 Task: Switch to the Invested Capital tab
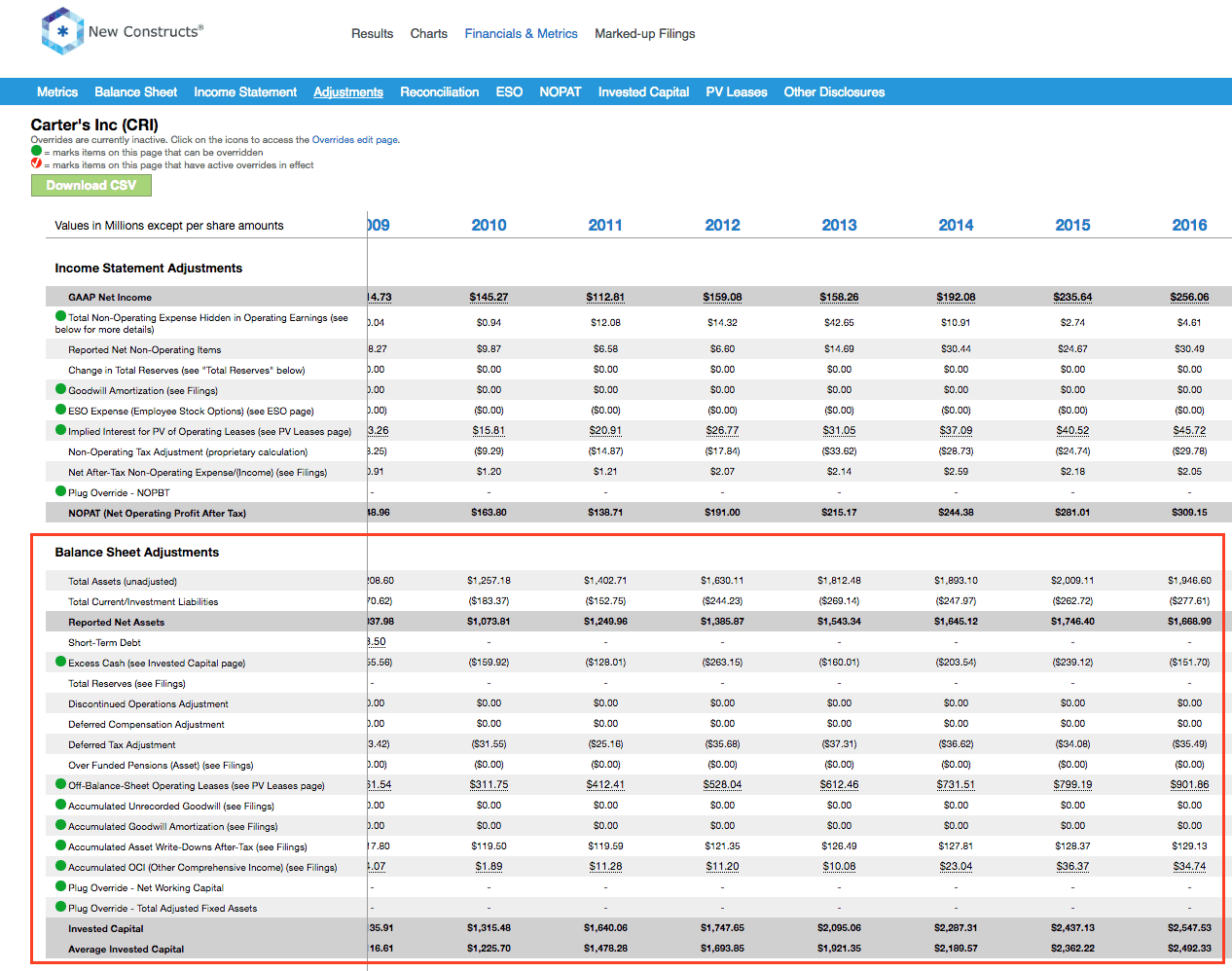[x=643, y=91]
